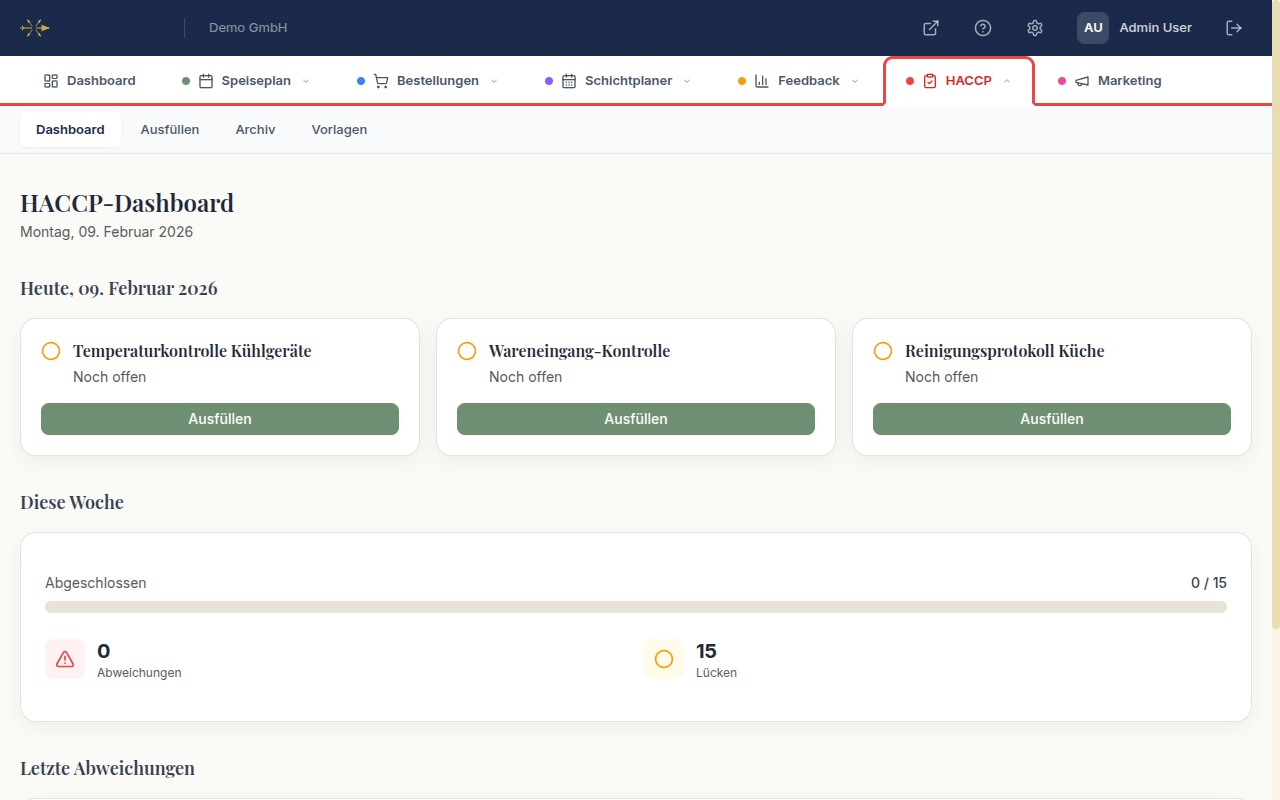
Task: Click the app logo in top-left corner
Action: click(35, 28)
